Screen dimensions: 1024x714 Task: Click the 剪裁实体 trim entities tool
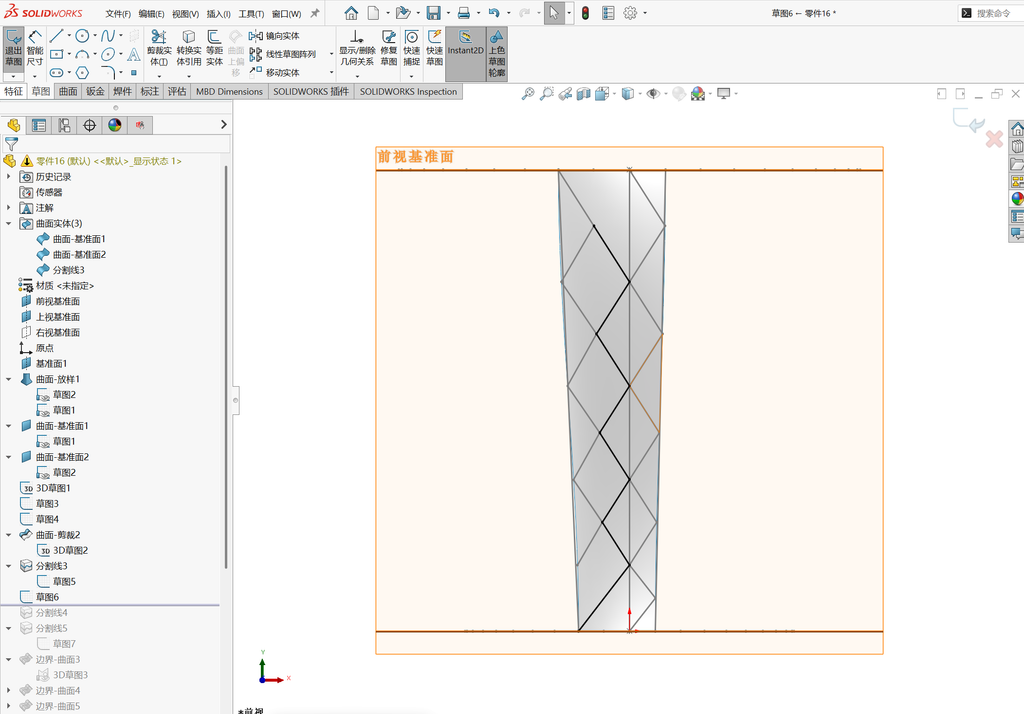pyautogui.click(x=159, y=48)
